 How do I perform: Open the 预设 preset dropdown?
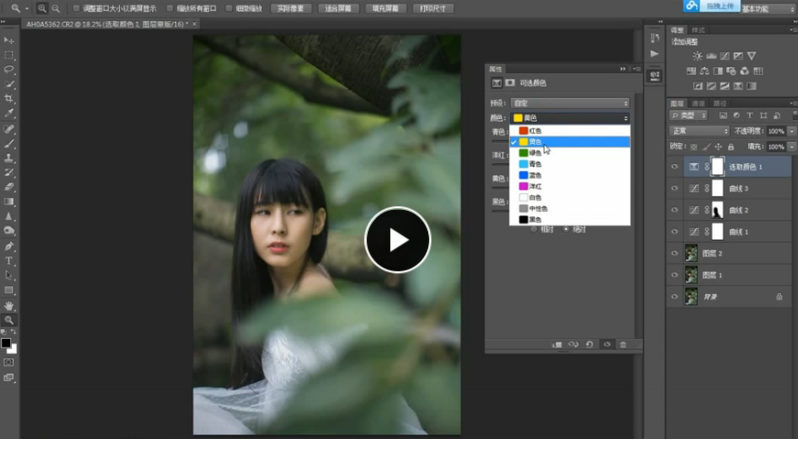[x=570, y=103]
